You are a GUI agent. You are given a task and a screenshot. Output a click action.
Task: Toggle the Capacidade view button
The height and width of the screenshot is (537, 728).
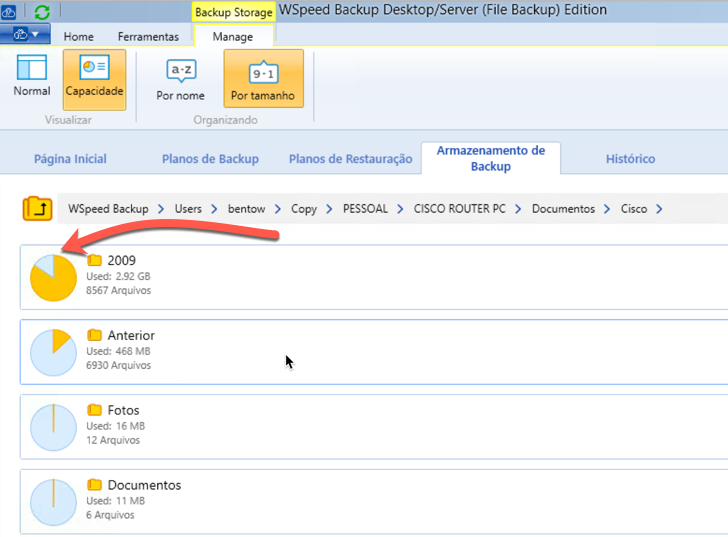tap(94, 79)
